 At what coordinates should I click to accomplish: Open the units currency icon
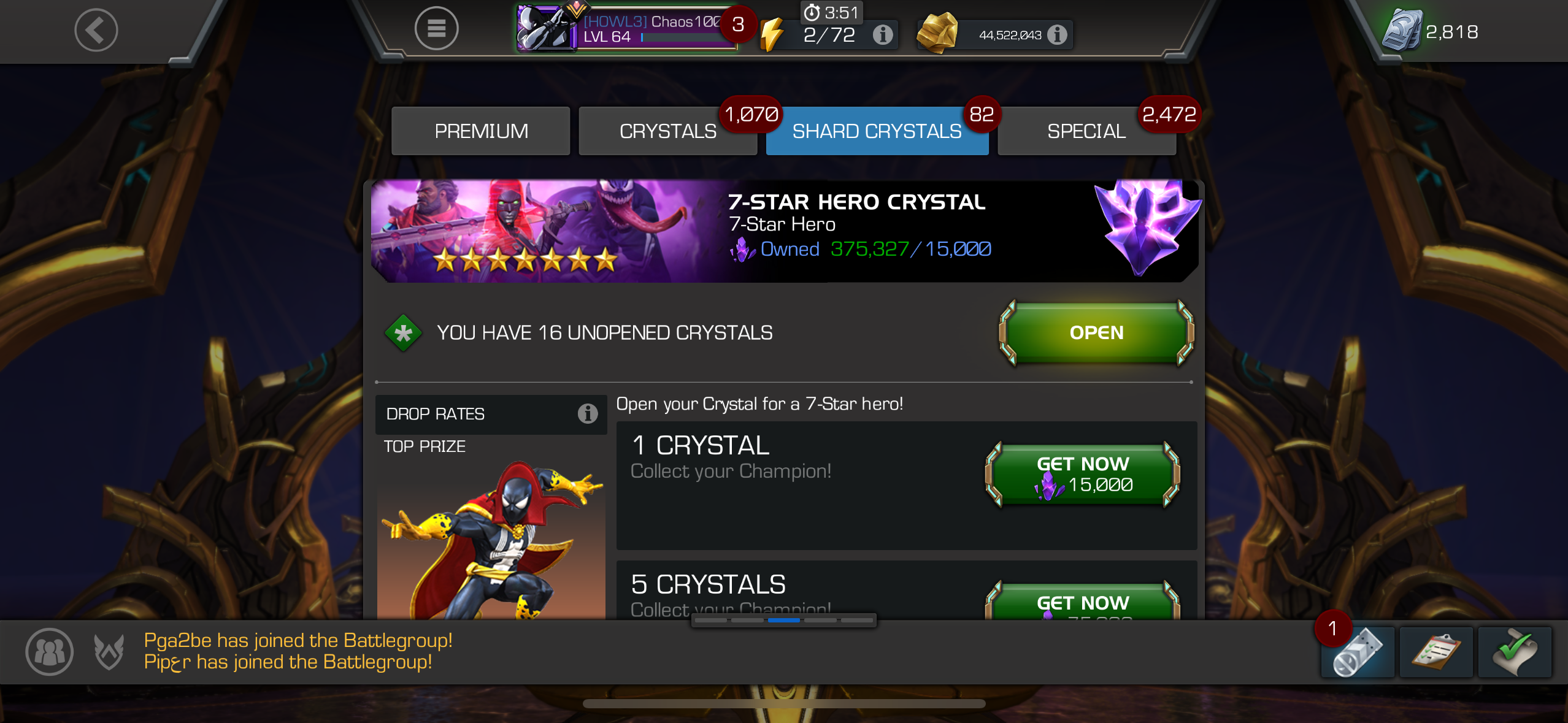[1401, 31]
